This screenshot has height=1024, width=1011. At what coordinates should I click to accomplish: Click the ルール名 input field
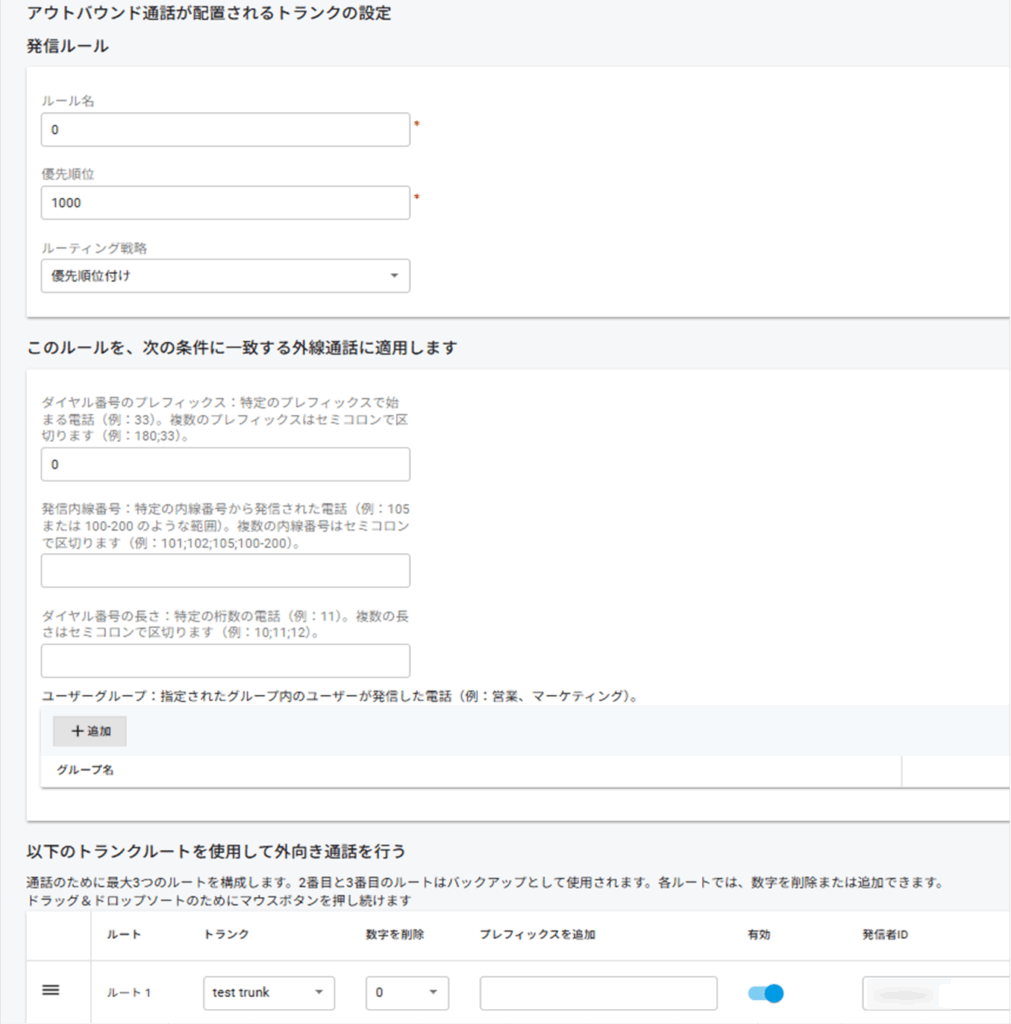point(225,130)
